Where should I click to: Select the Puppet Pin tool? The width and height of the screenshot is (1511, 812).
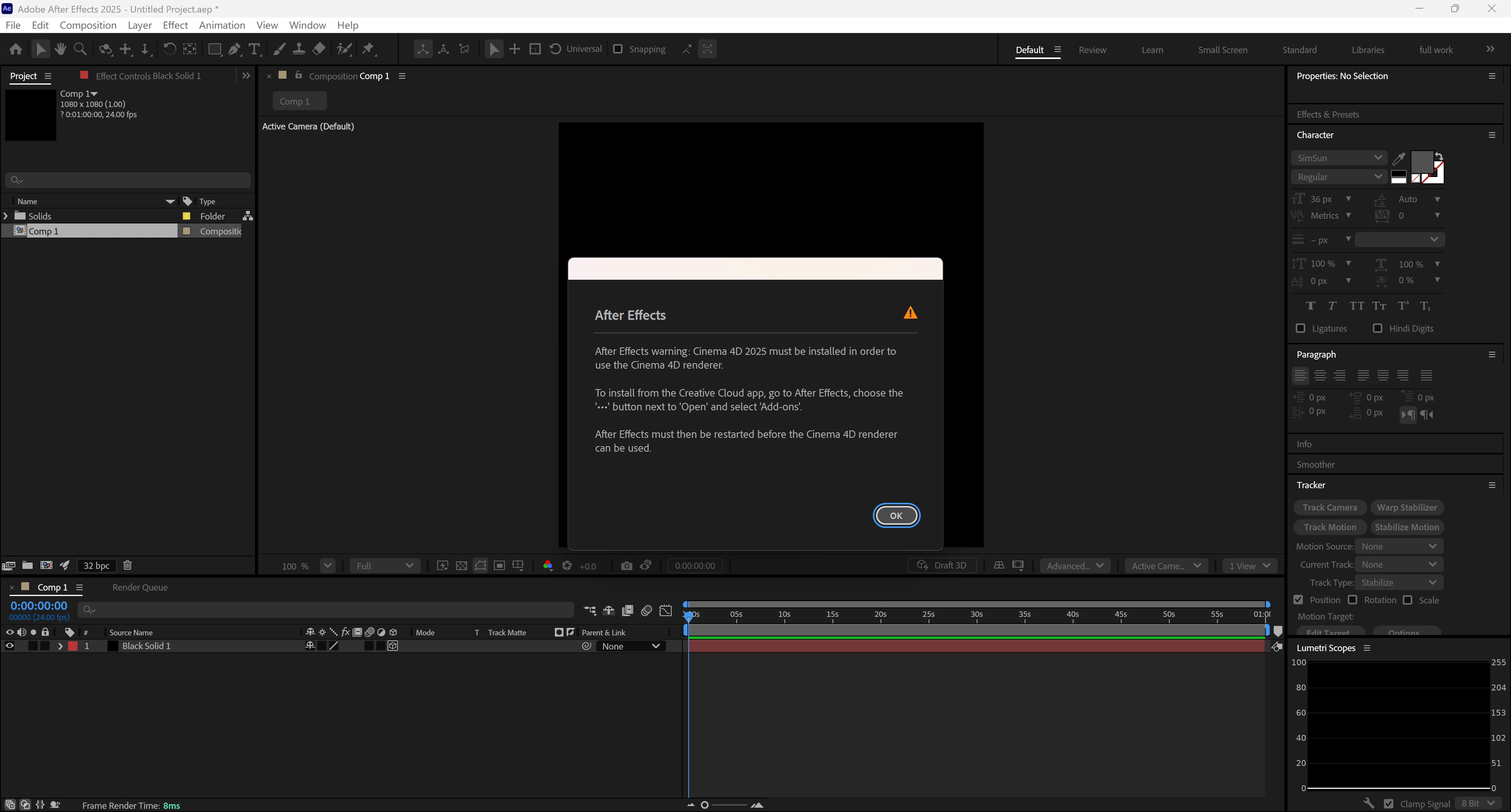tap(368, 49)
